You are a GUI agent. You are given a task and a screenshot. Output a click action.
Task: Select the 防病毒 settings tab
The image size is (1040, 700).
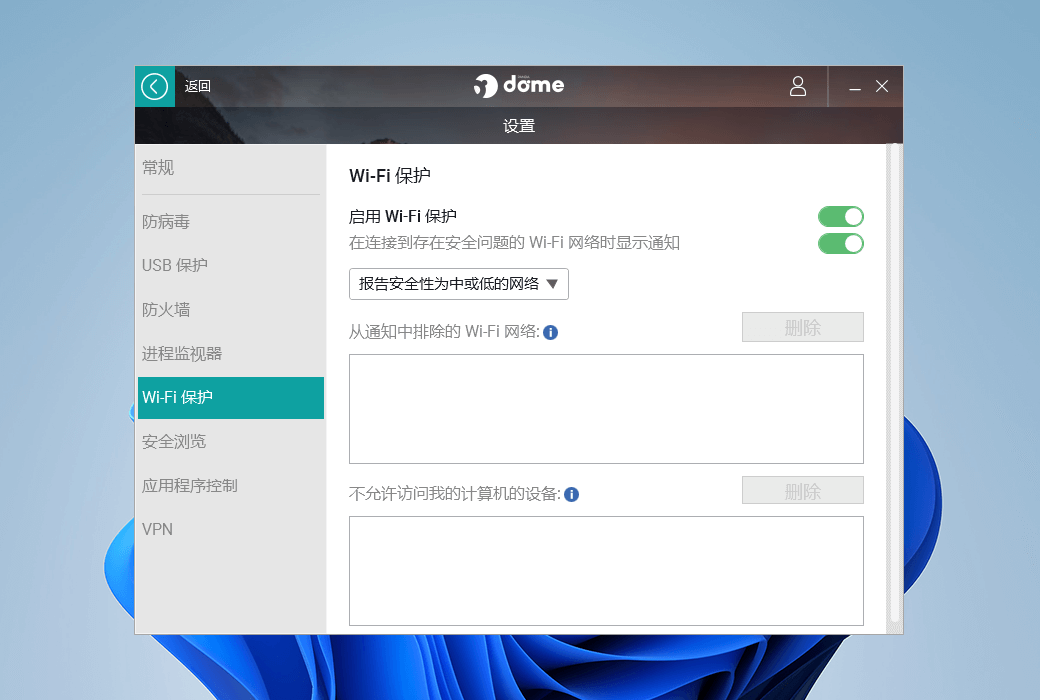pyautogui.click(x=166, y=222)
